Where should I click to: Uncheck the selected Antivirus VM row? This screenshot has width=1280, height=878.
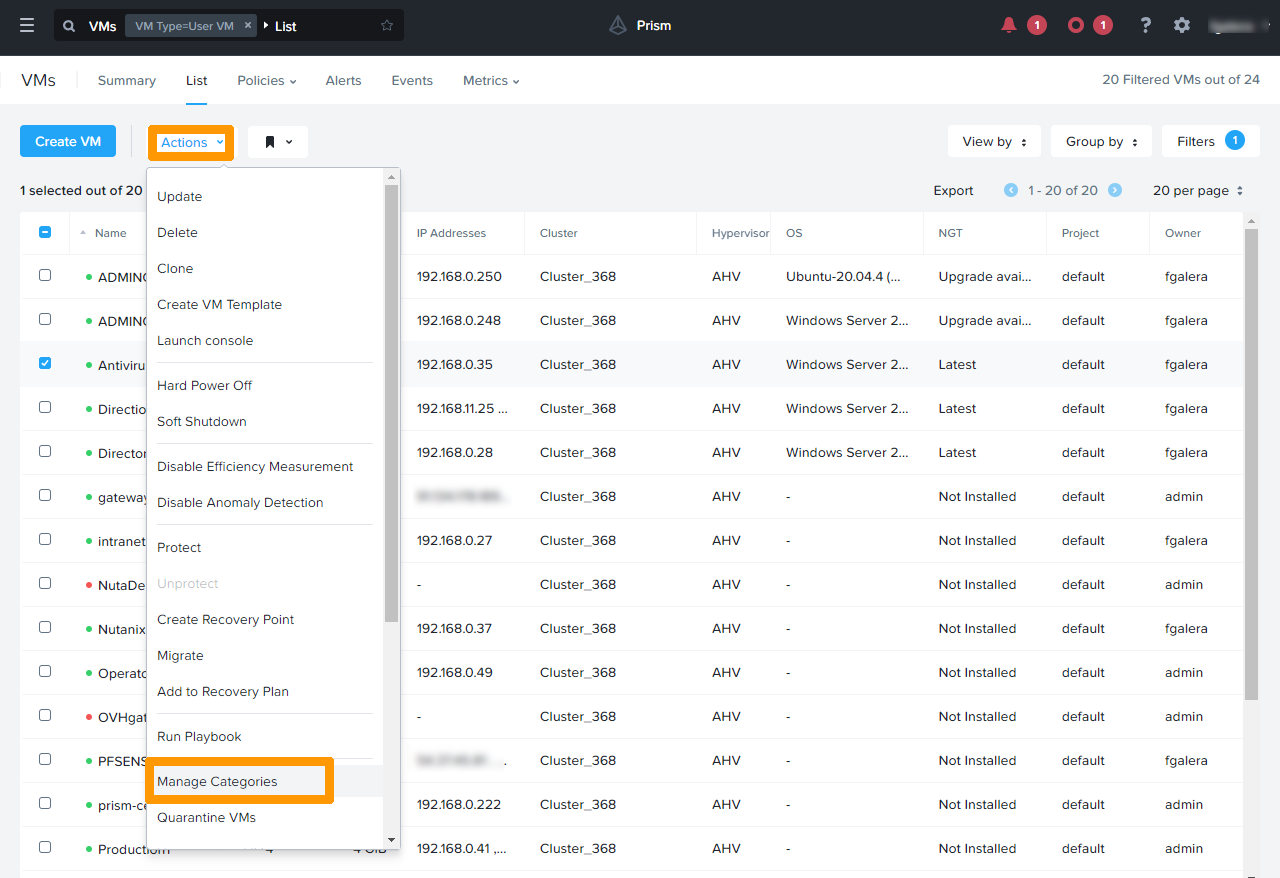pos(45,363)
